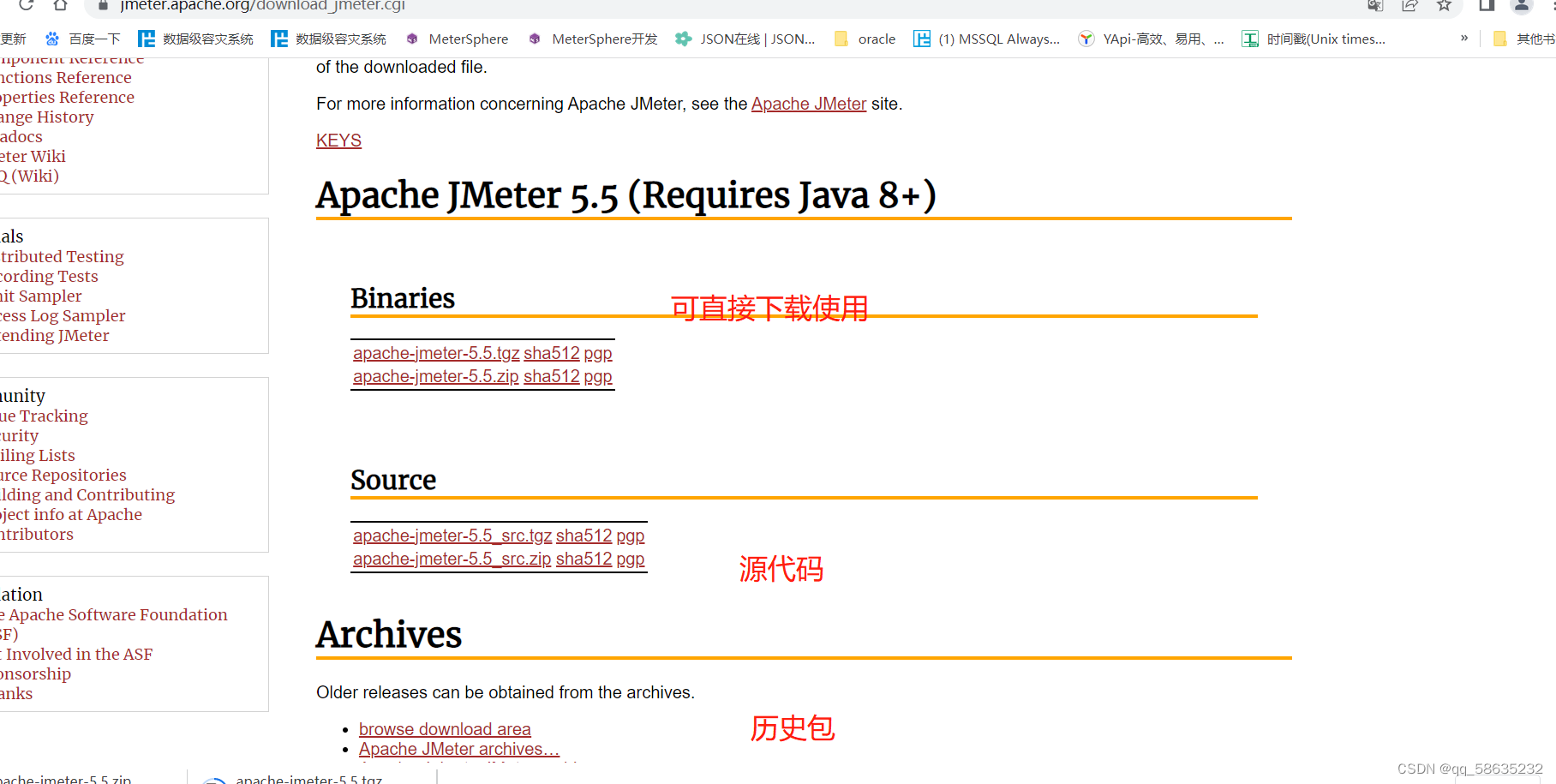Open the MeterSphere开发 bookmark
This screenshot has width=1556, height=784.
click(593, 39)
